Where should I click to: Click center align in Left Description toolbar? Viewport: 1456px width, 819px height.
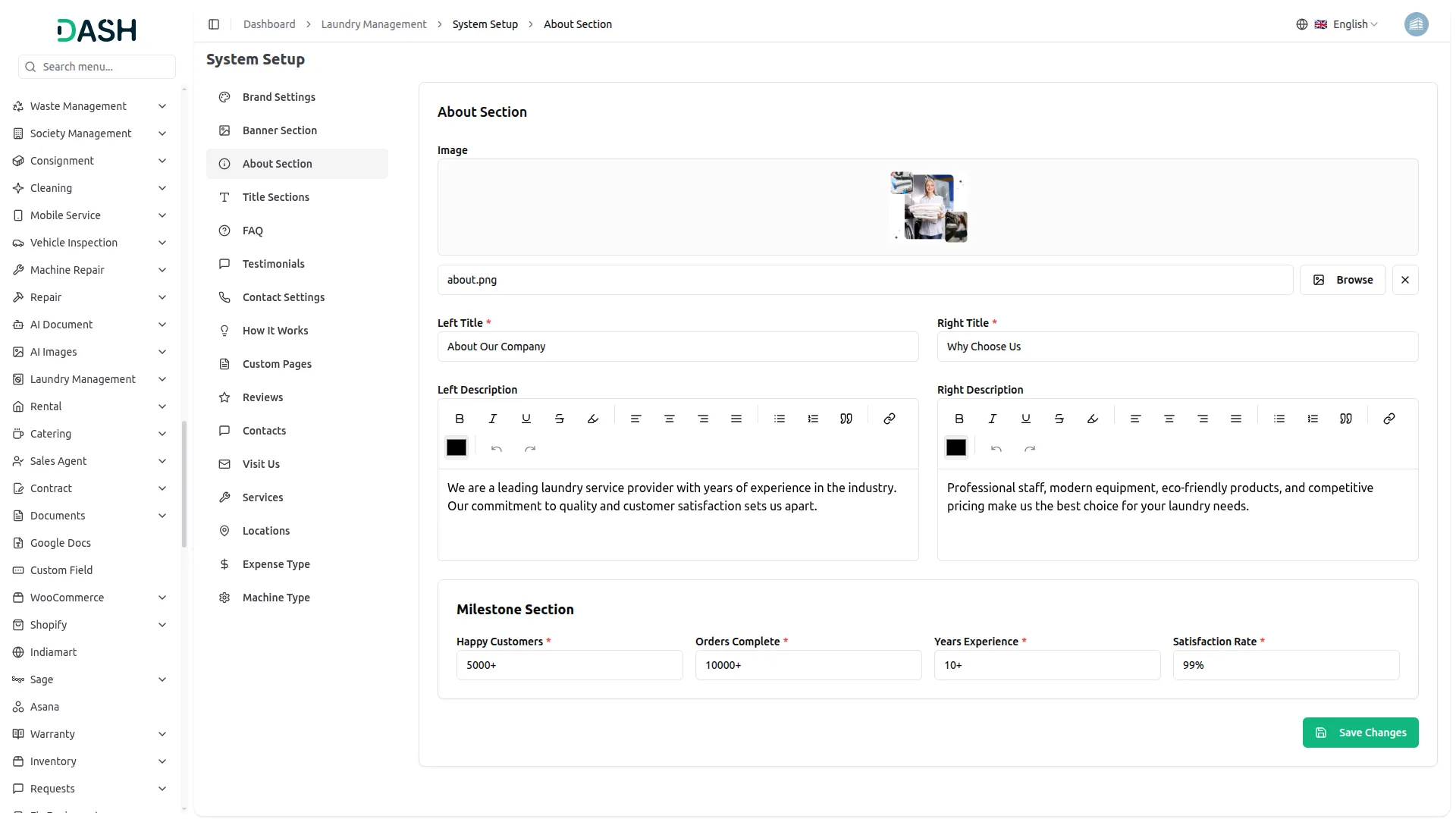click(x=669, y=418)
